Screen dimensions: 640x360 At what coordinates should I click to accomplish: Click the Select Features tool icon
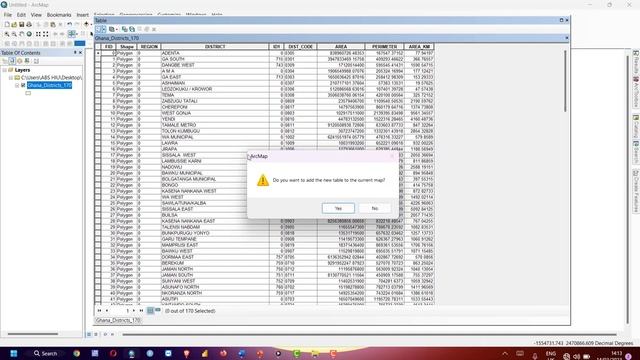pyautogui.click(x=72, y=34)
